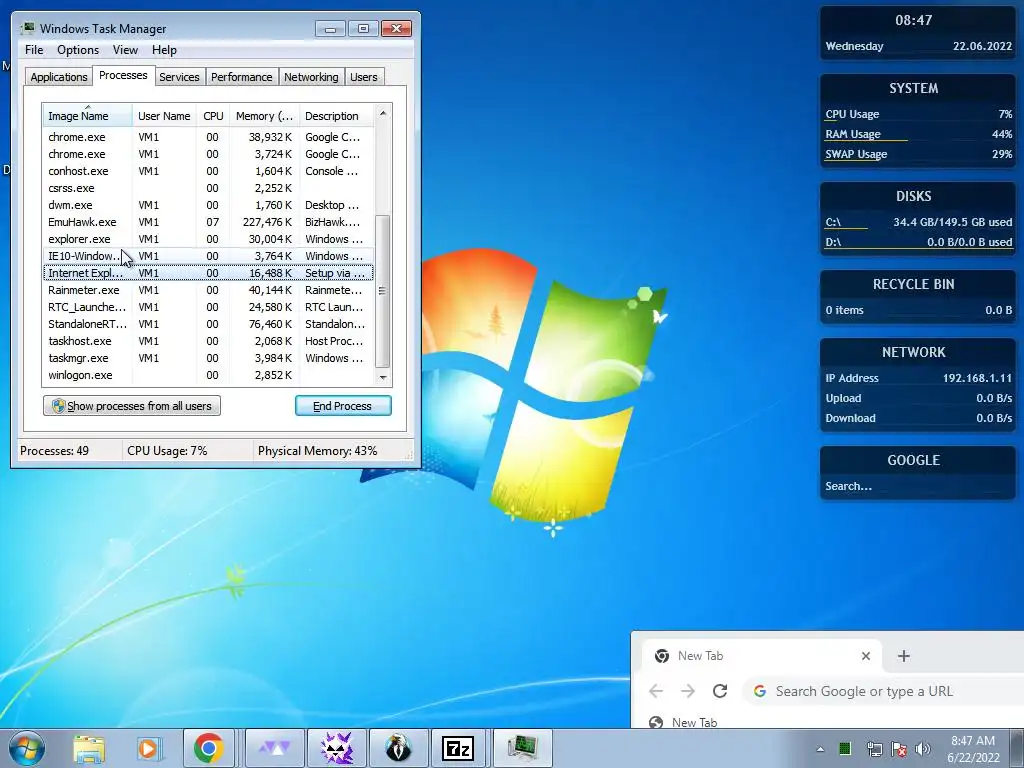Image resolution: width=1024 pixels, height=768 pixels.
Task: Reload the page in the Chrome window
Action: 720,691
